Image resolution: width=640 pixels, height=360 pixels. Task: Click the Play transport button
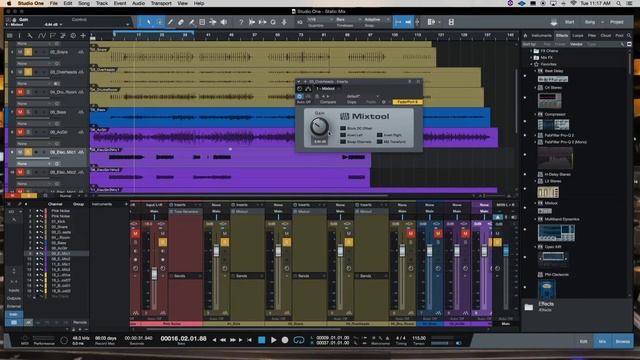coord(273,340)
